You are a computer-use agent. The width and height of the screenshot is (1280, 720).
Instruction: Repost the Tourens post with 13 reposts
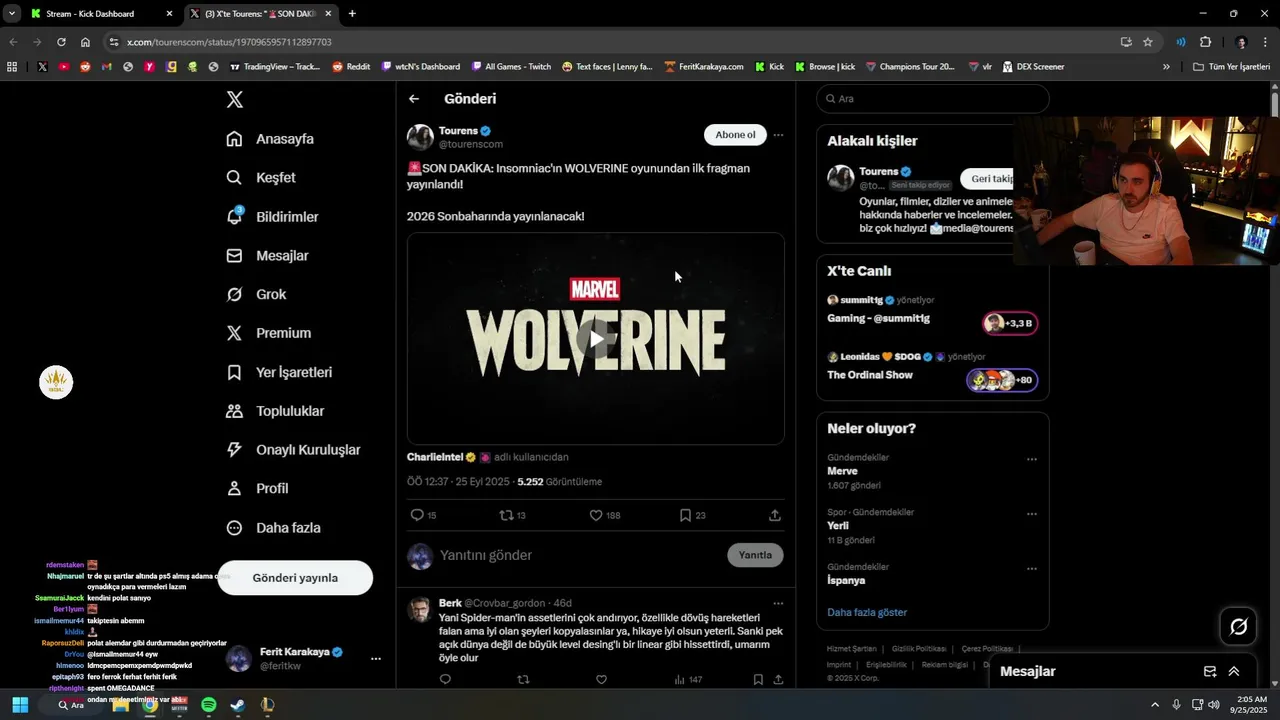point(512,515)
